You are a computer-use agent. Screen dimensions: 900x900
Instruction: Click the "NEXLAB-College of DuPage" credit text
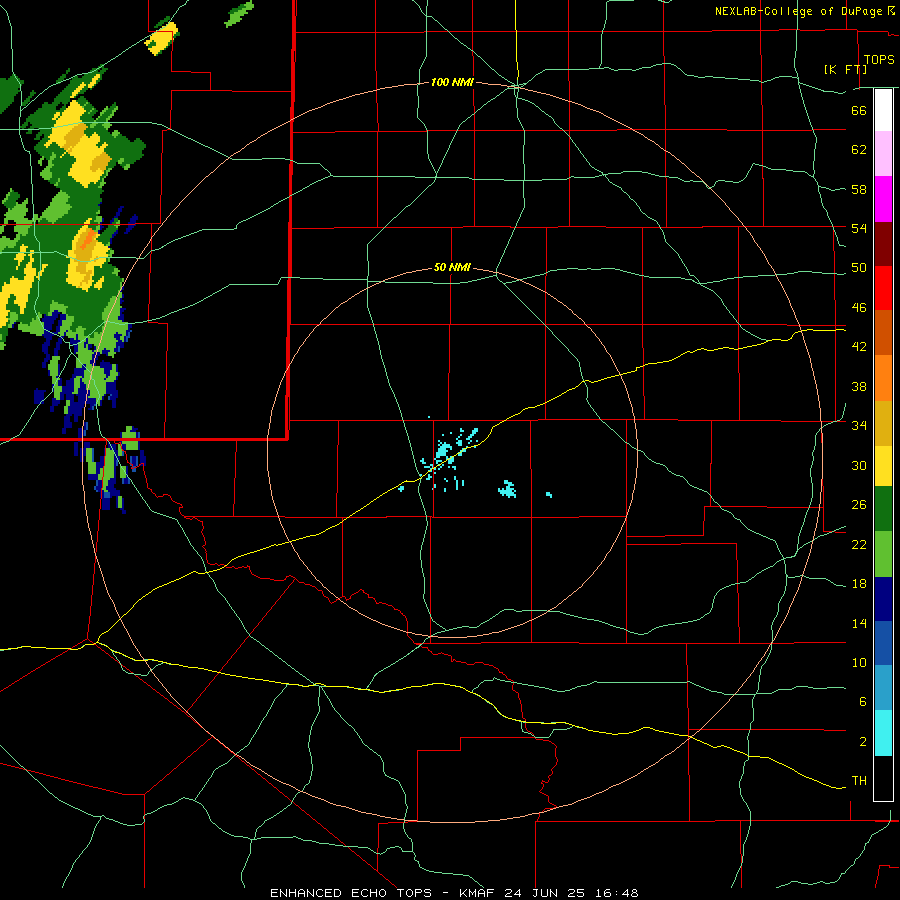click(798, 11)
